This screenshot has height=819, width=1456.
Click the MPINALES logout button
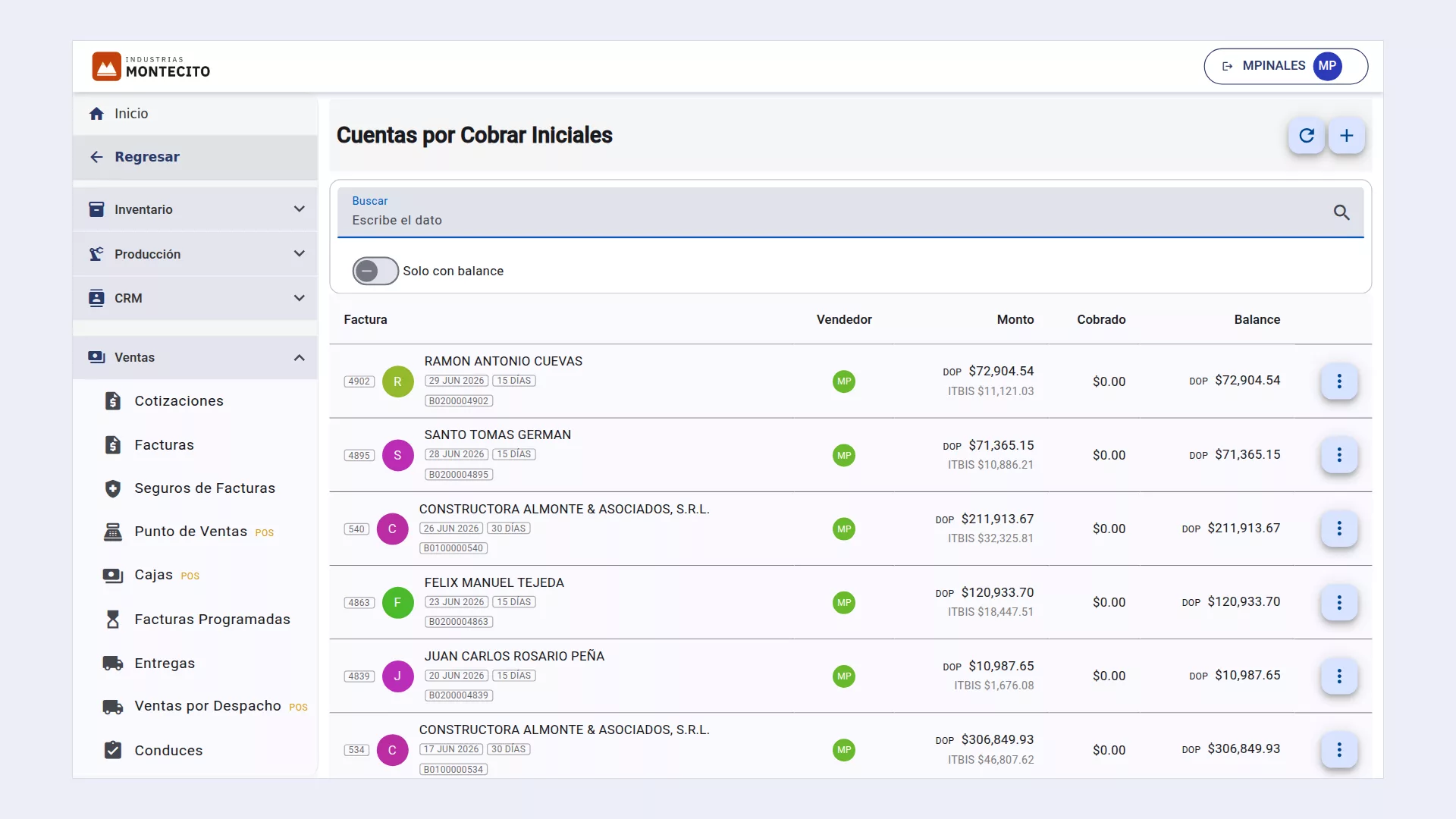click(1285, 66)
